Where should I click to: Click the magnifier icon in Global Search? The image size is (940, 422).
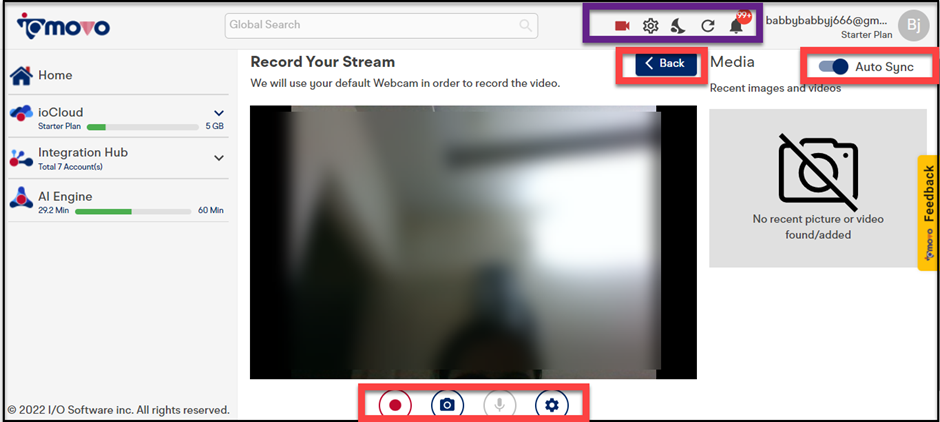(x=525, y=25)
